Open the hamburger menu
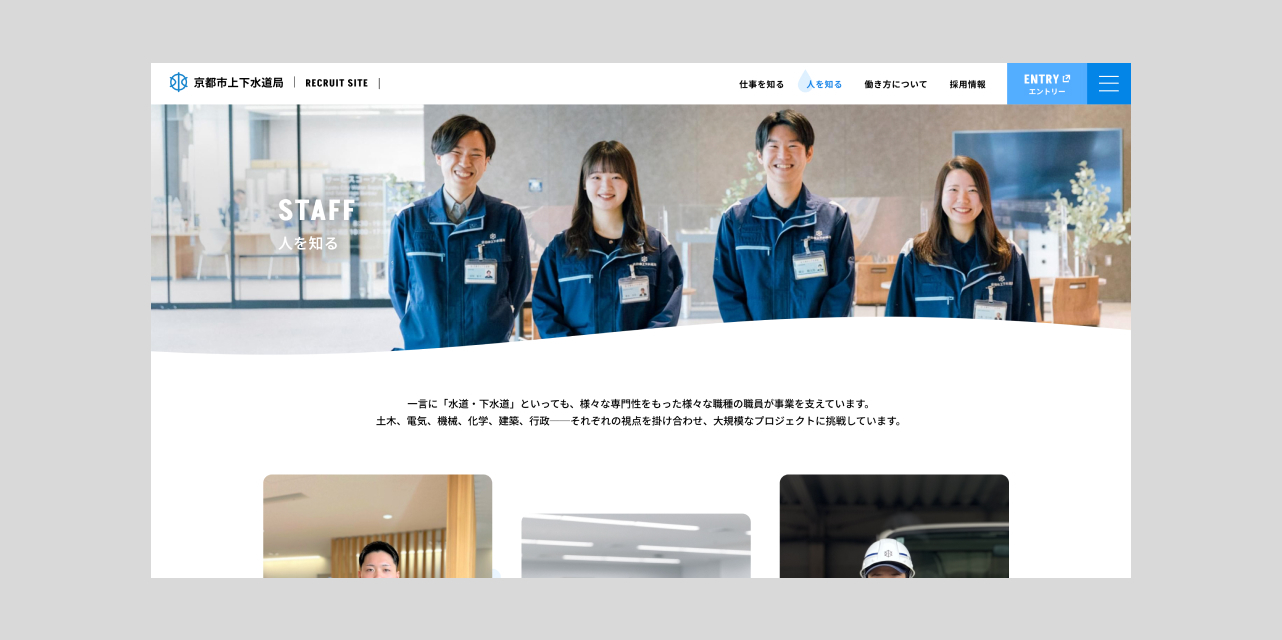This screenshot has width=1282, height=640. point(1108,84)
